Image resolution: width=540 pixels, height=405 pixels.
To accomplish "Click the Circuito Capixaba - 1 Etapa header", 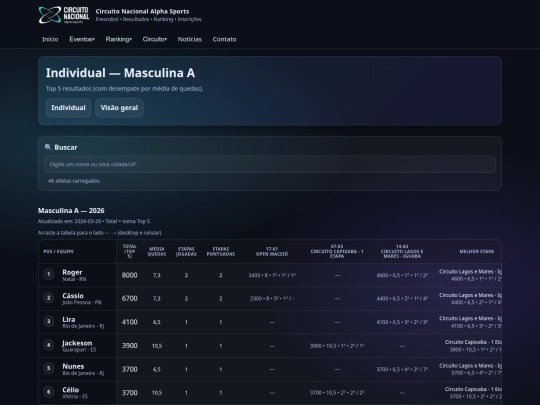I will coord(337,251).
